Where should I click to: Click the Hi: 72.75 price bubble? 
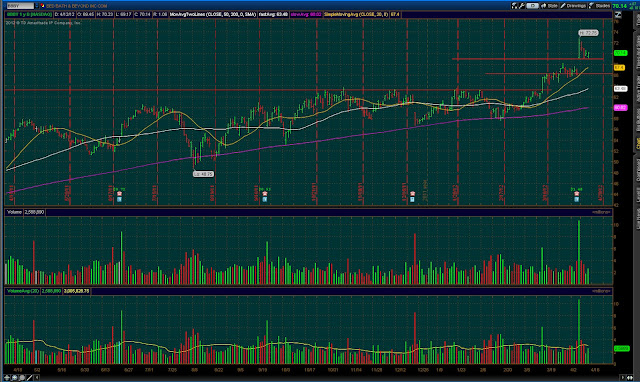588,33
